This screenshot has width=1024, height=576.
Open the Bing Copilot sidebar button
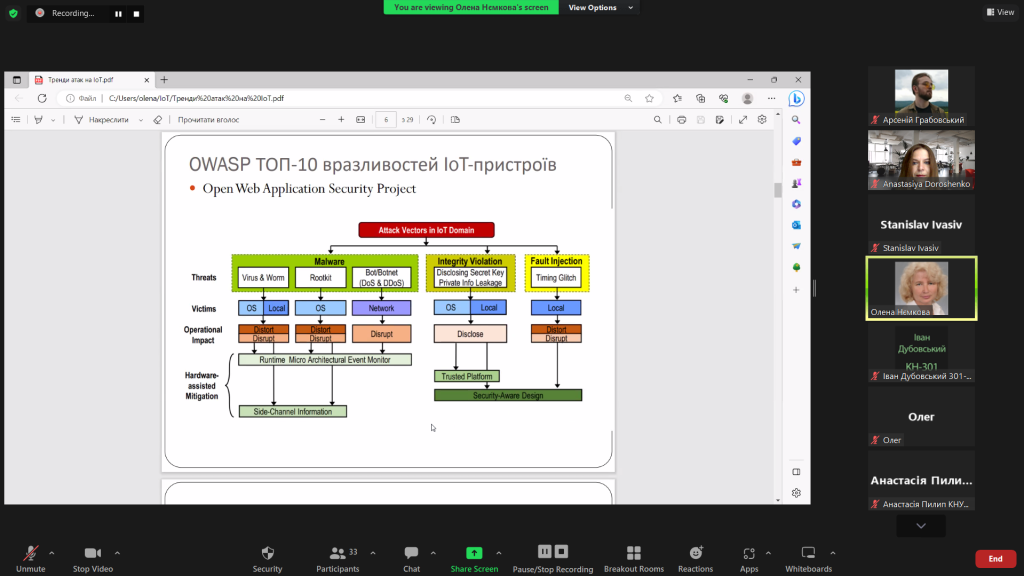(796, 99)
